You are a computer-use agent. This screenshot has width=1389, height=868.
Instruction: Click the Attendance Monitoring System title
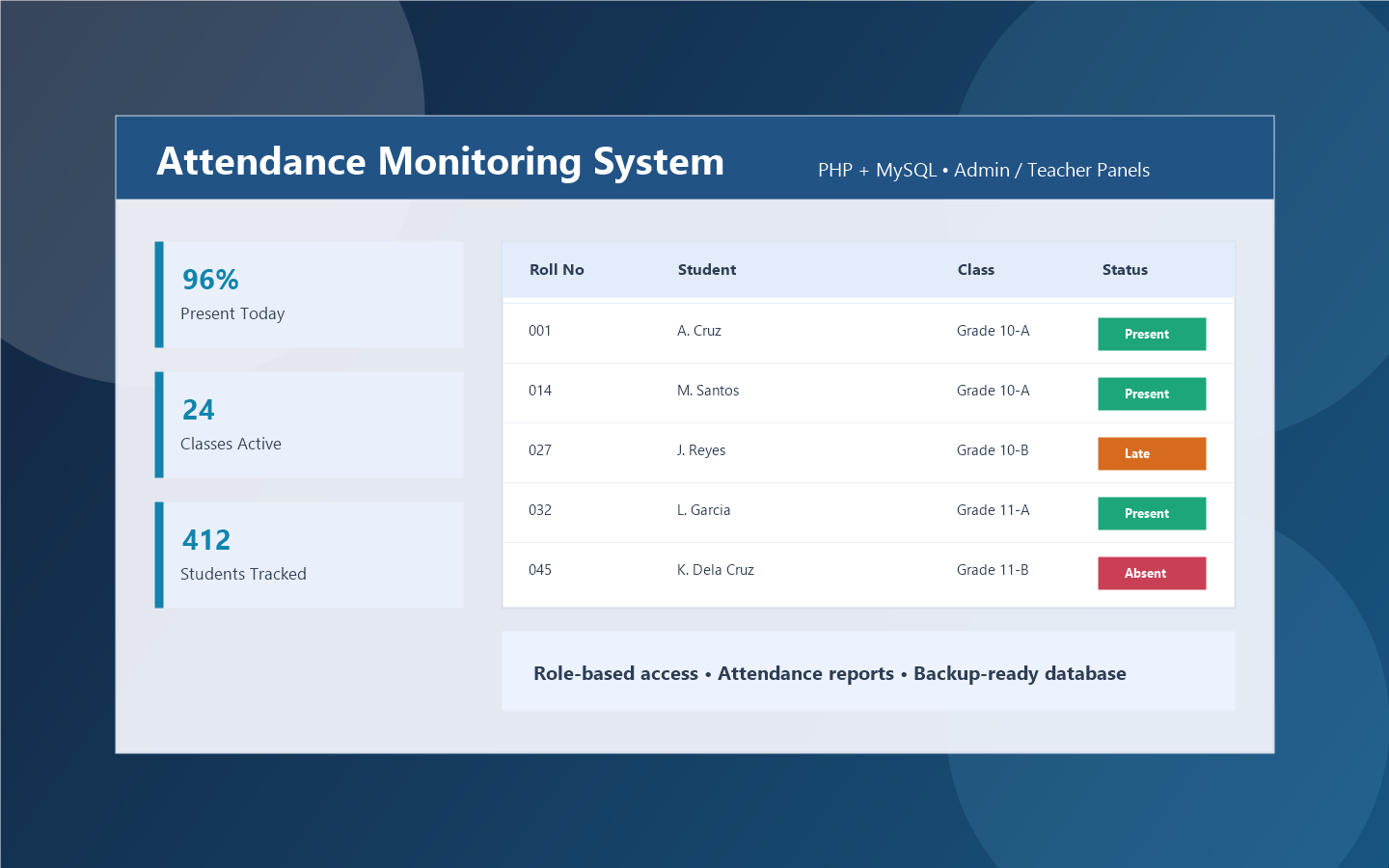(x=441, y=162)
